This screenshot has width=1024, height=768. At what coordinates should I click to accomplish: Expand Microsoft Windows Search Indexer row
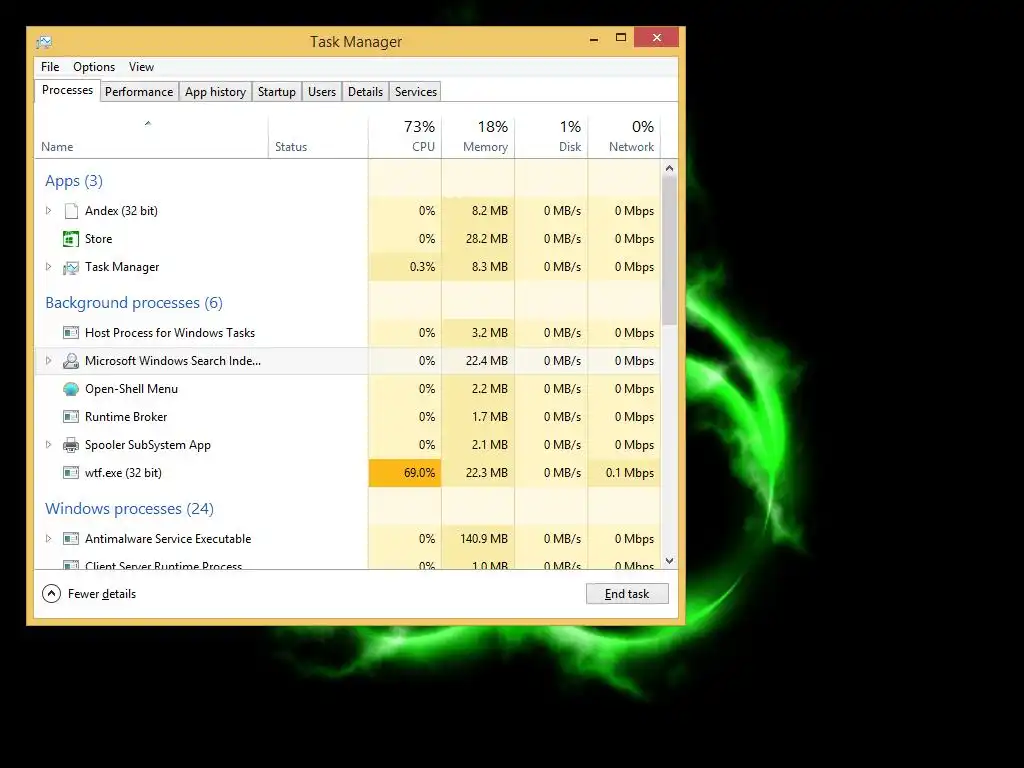click(x=48, y=361)
